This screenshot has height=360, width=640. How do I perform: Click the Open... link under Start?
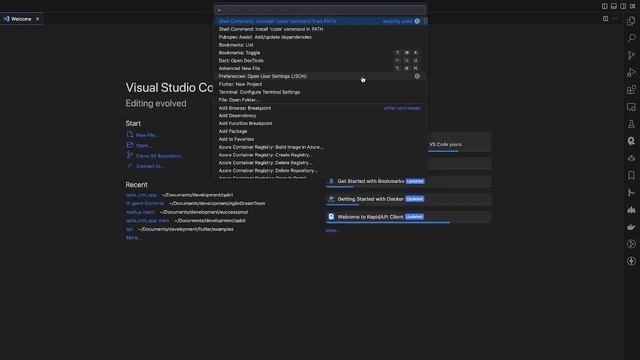click(x=144, y=145)
